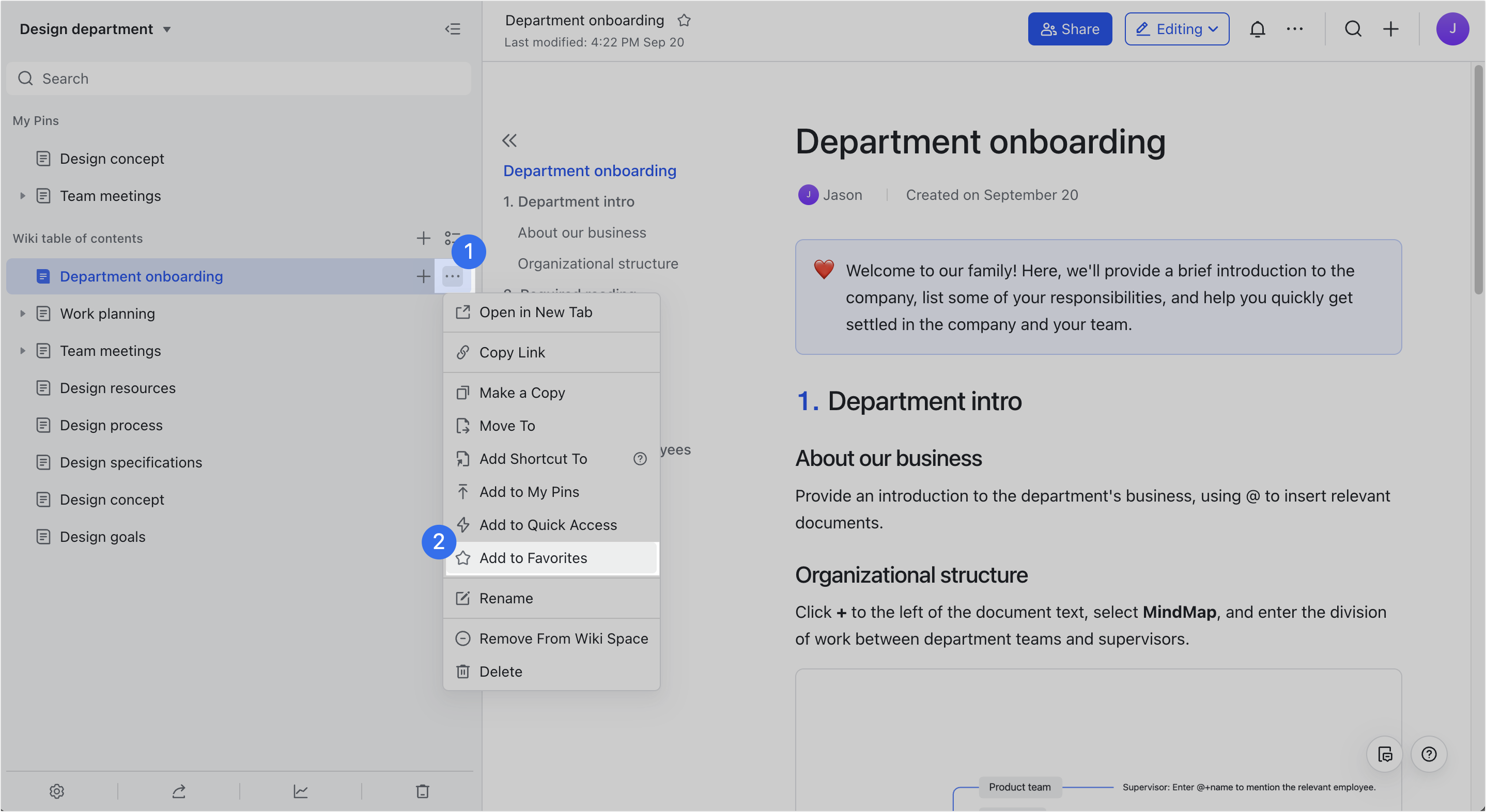The image size is (1486, 812).
Task: Open the wiki trash bin icon
Action: tap(422, 791)
